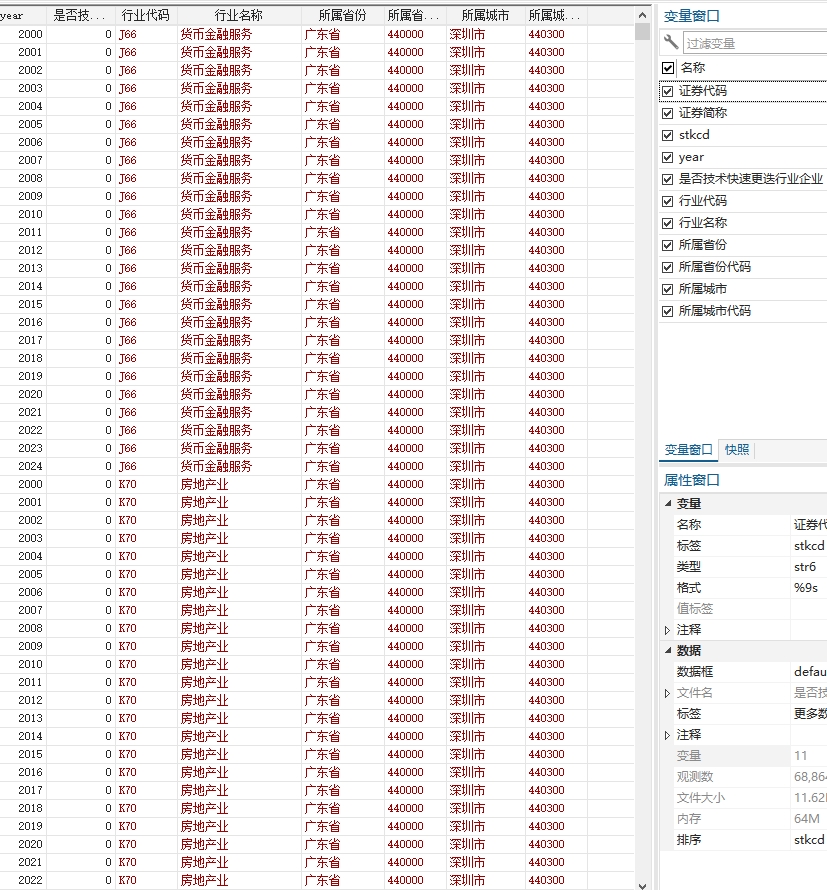The image size is (827, 890).
Task: Click the 观测数 property row
Action: [x=744, y=776]
